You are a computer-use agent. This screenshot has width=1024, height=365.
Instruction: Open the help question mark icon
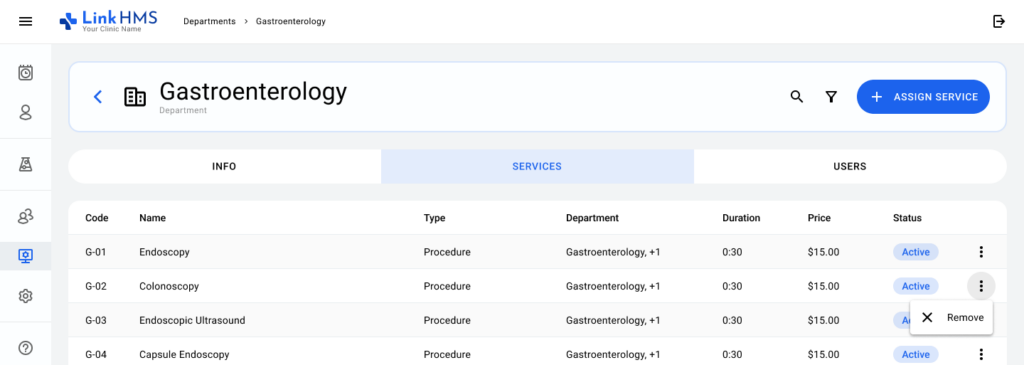point(25,347)
